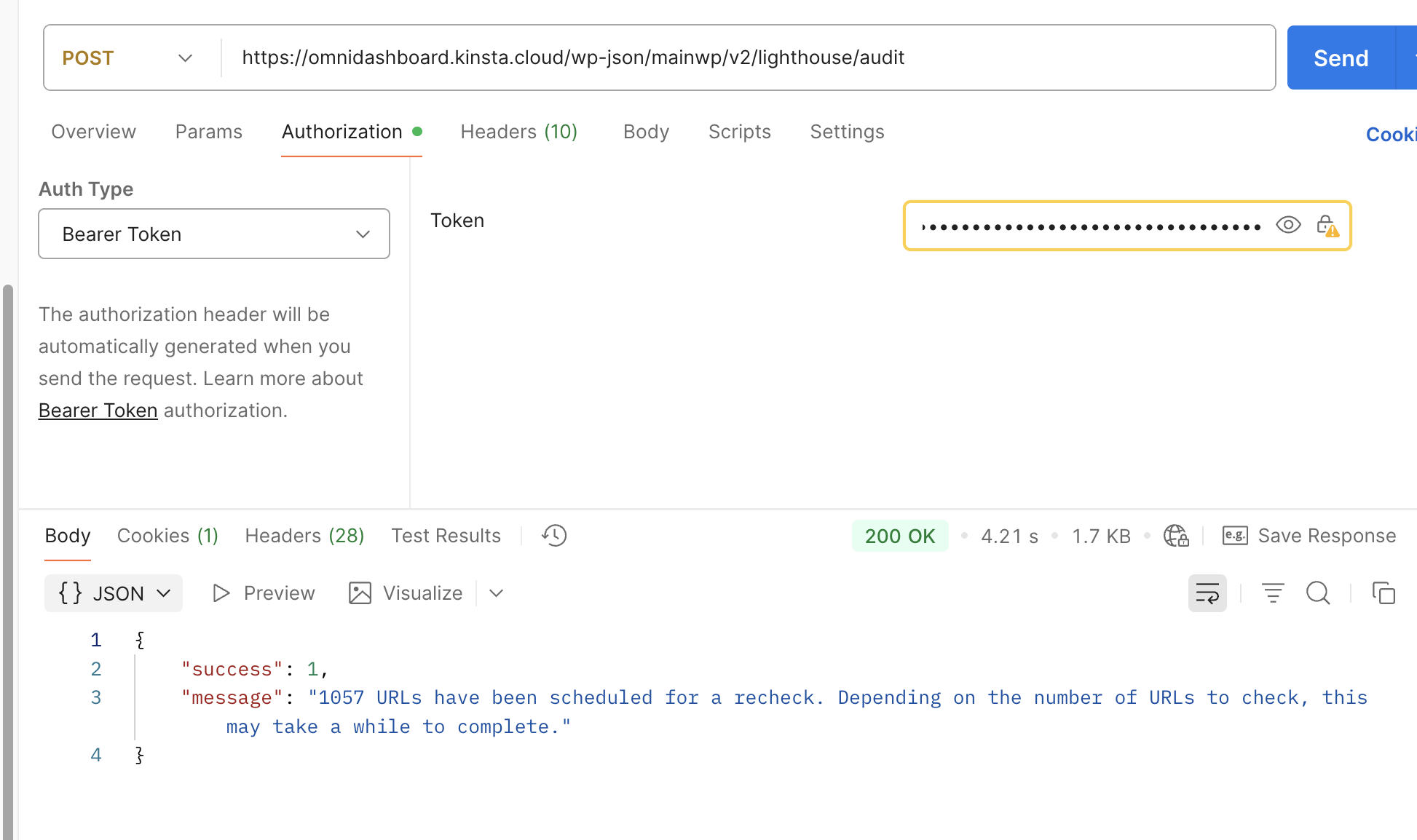Open the Bearer Token documentation link
The image size is (1417, 840).
click(98, 411)
